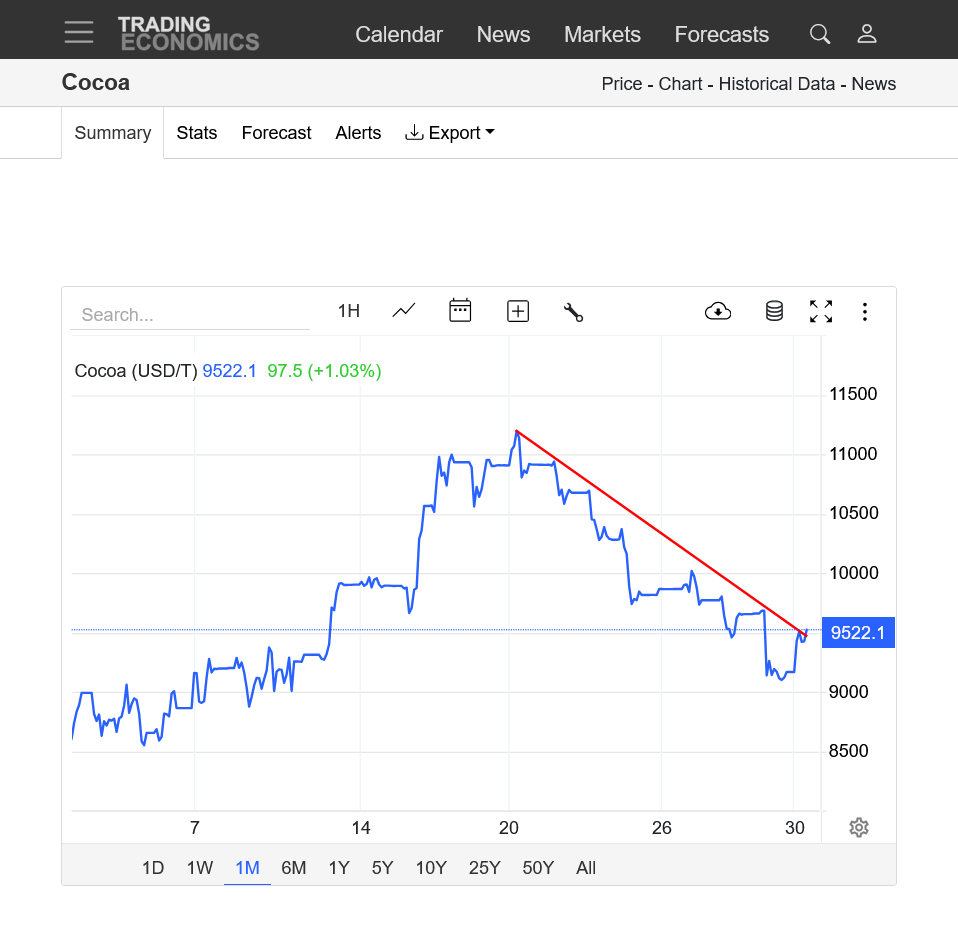Open the user account icon
The width and height of the screenshot is (958, 926).
pyautogui.click(x=867, y=34)
